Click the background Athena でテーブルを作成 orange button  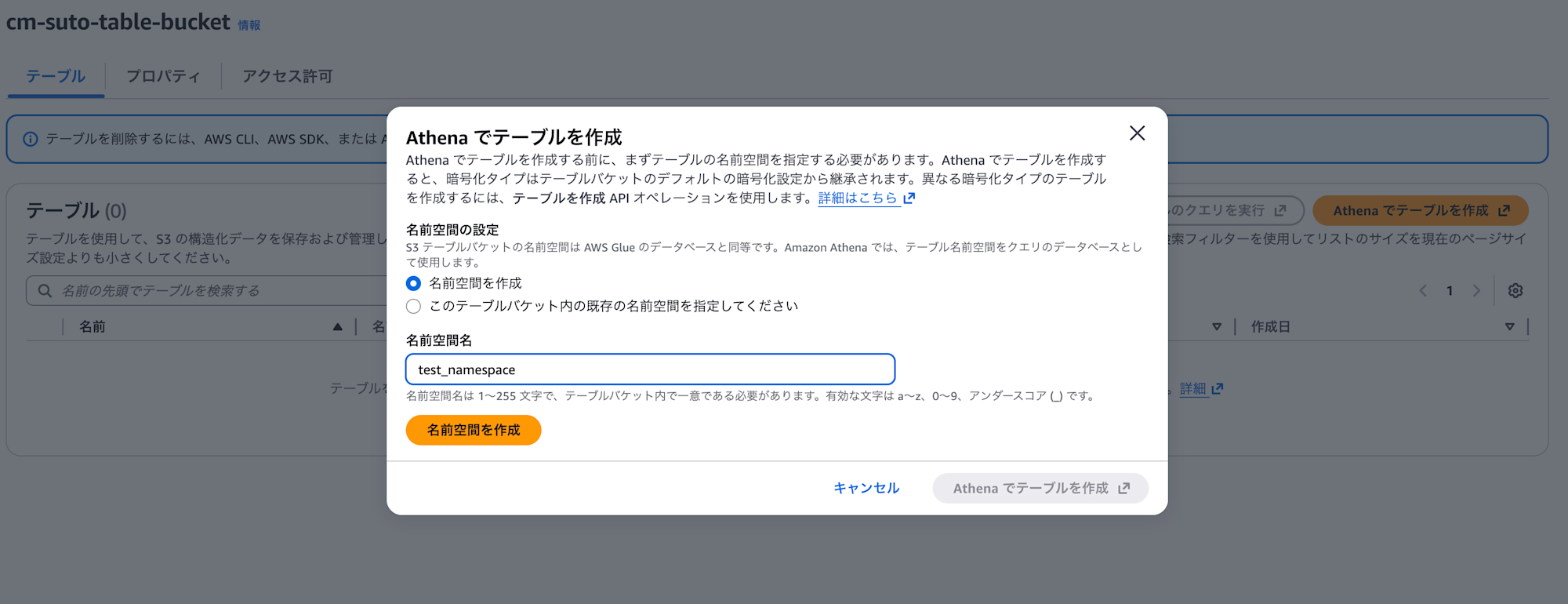1421,210
